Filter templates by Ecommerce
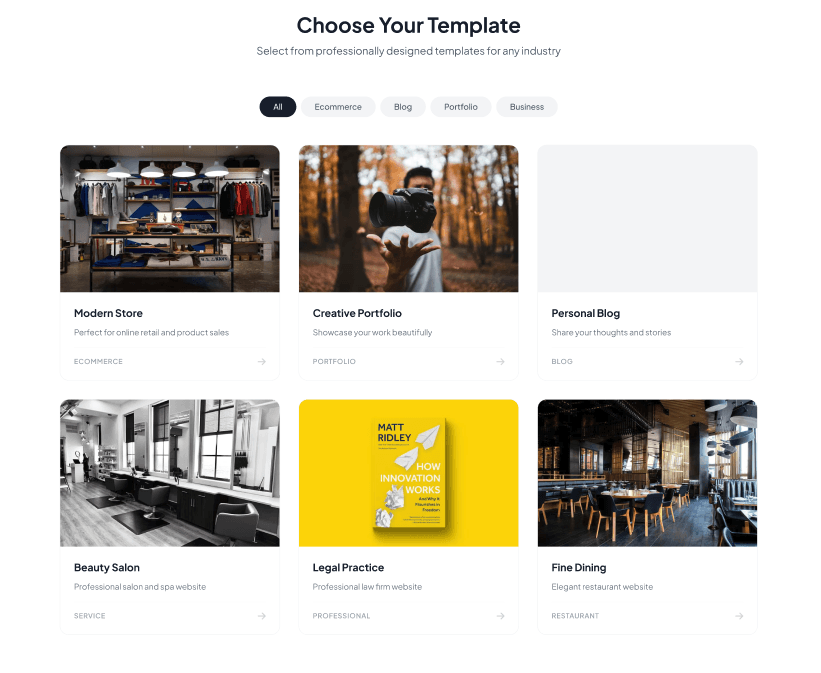Viewport: 821px width, 673px height. coord(338,107)
